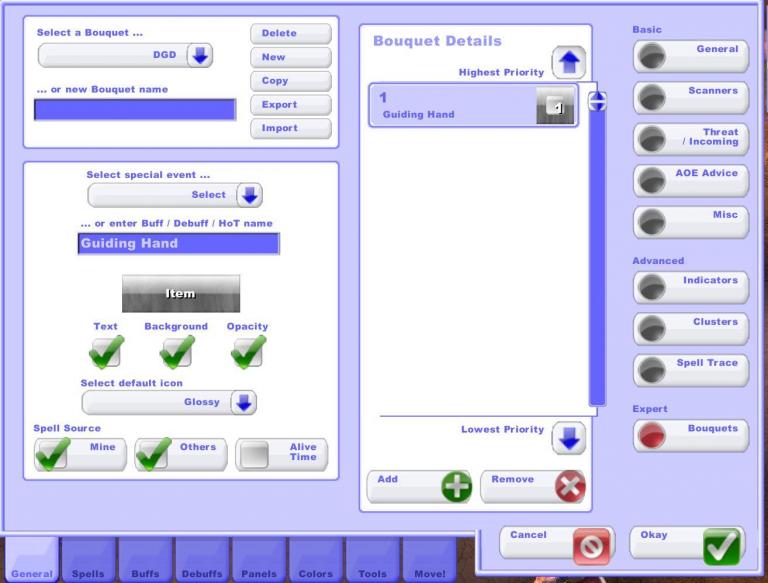Click the green plus Add icon

coord(456,487)
